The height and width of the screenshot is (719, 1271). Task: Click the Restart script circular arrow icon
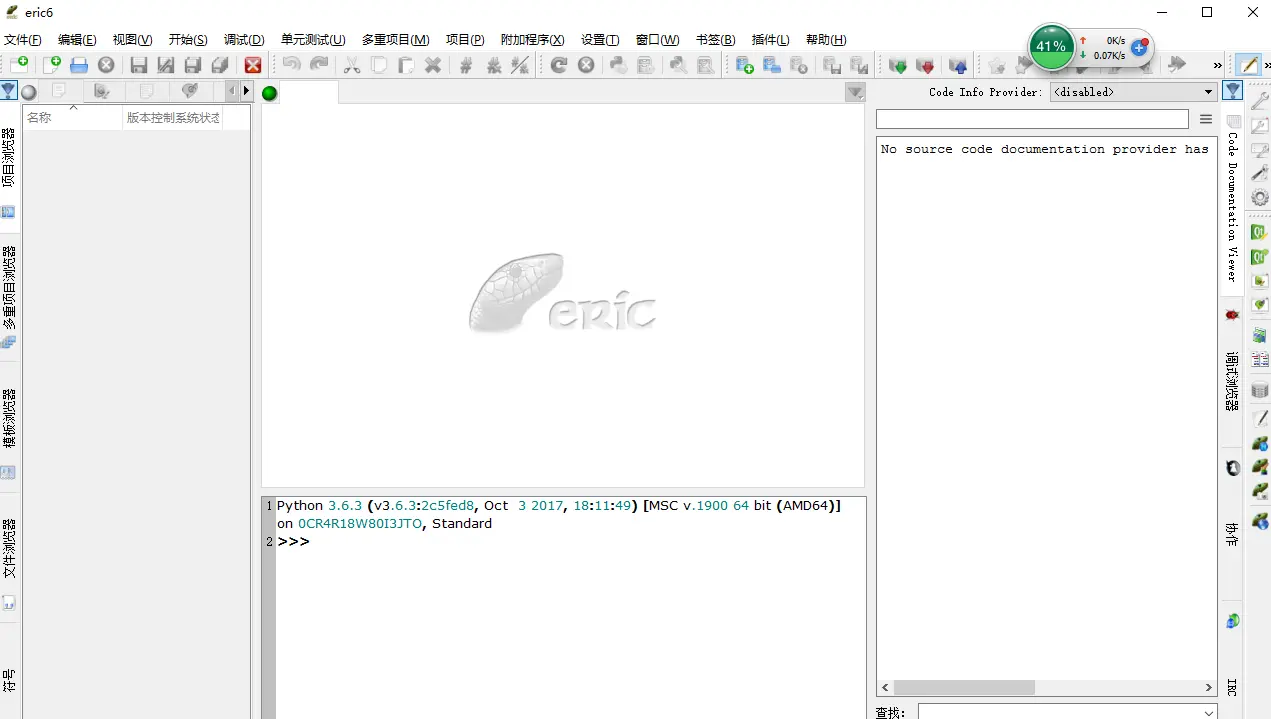pyautogui.click(x=559, y=65)
